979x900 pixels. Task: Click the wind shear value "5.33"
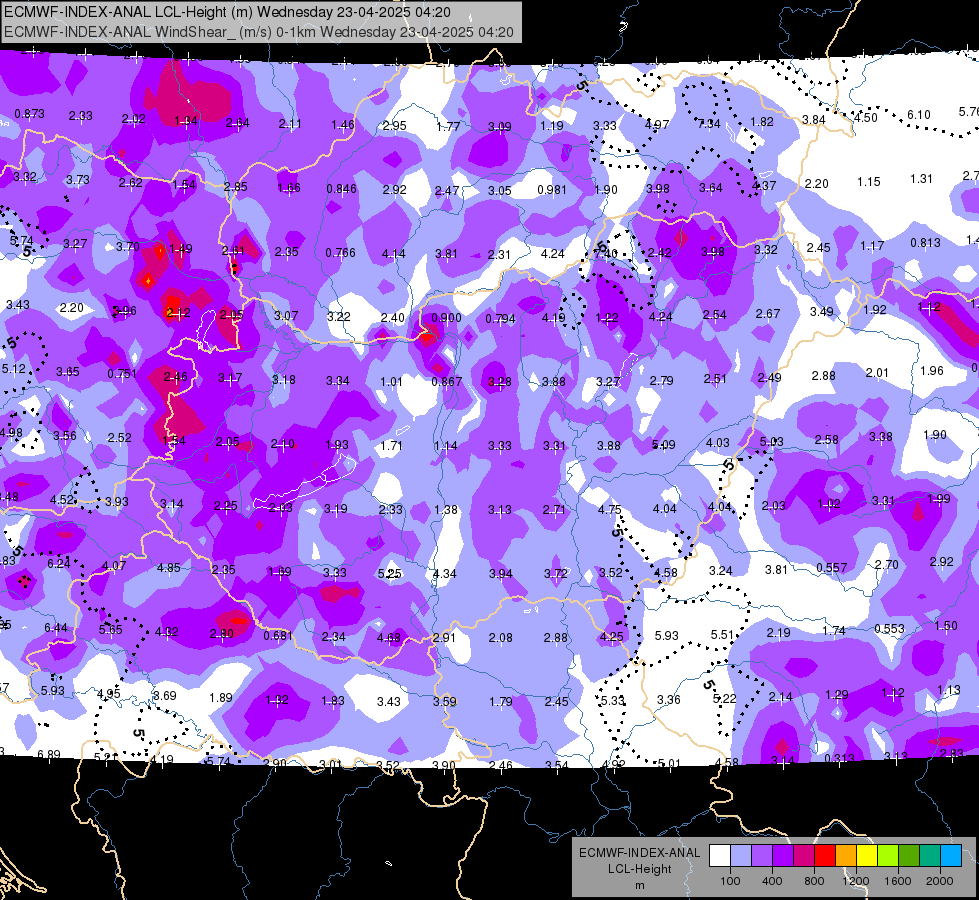point(612,701)
